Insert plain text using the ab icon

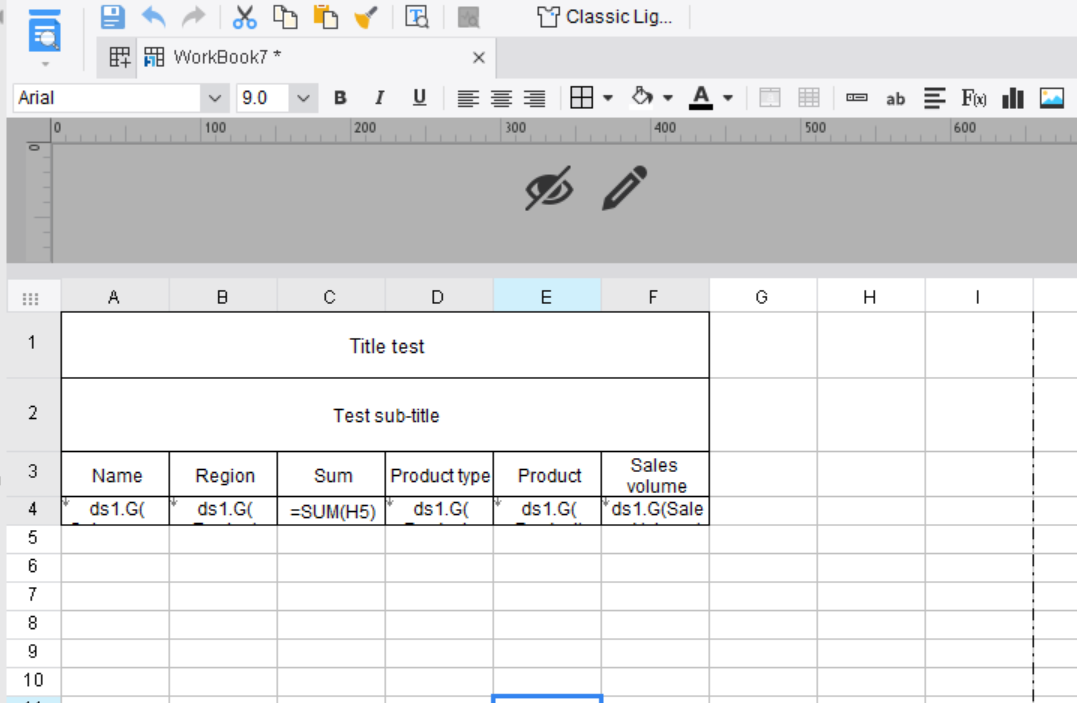point(895,99)
